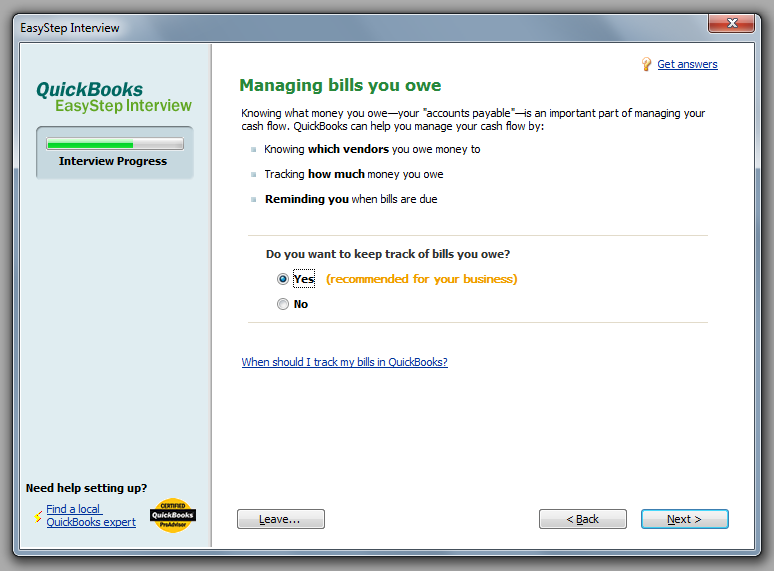Close the EasyStep Interview window

732,23
